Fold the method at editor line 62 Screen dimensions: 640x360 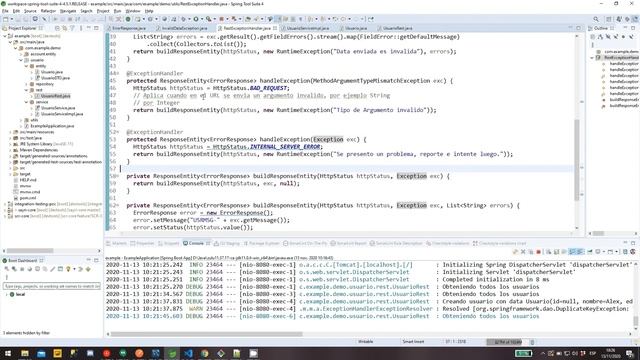[x=118, y=205]
